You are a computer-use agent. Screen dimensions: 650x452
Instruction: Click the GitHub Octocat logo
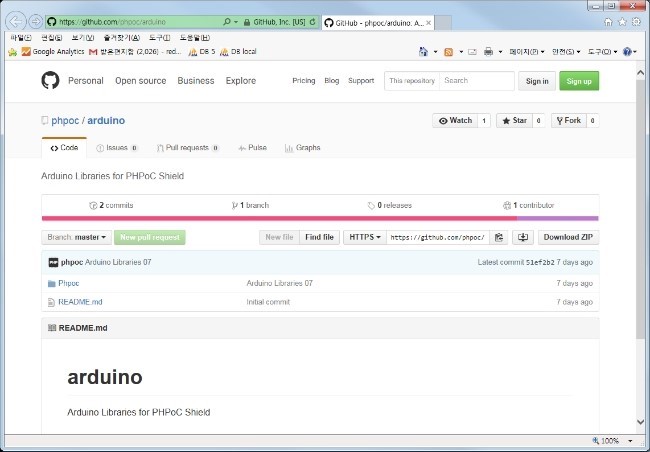tap(51, 81)
